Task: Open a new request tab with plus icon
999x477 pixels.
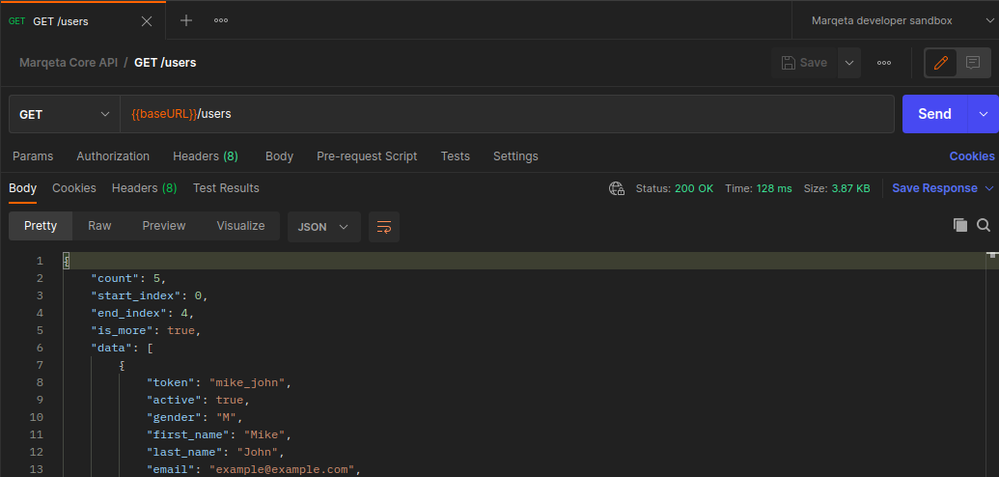Action: 186,20
